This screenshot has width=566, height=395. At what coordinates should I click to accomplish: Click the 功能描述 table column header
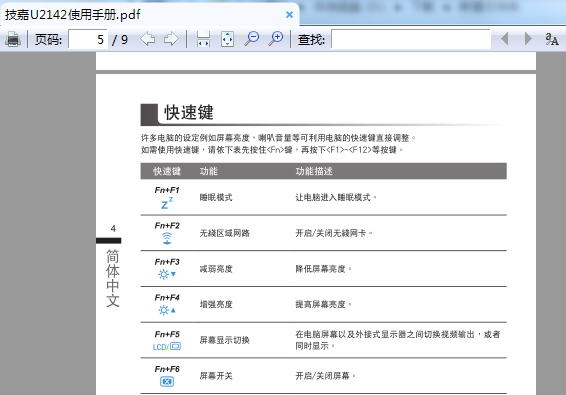[314, 171]
